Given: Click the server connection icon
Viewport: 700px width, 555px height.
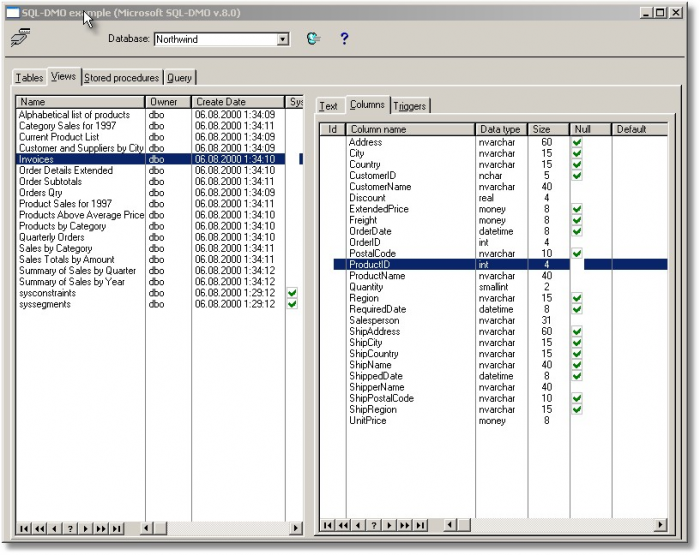Looking at the screenshot, I should pyautogui.click(x=21, y=38).
